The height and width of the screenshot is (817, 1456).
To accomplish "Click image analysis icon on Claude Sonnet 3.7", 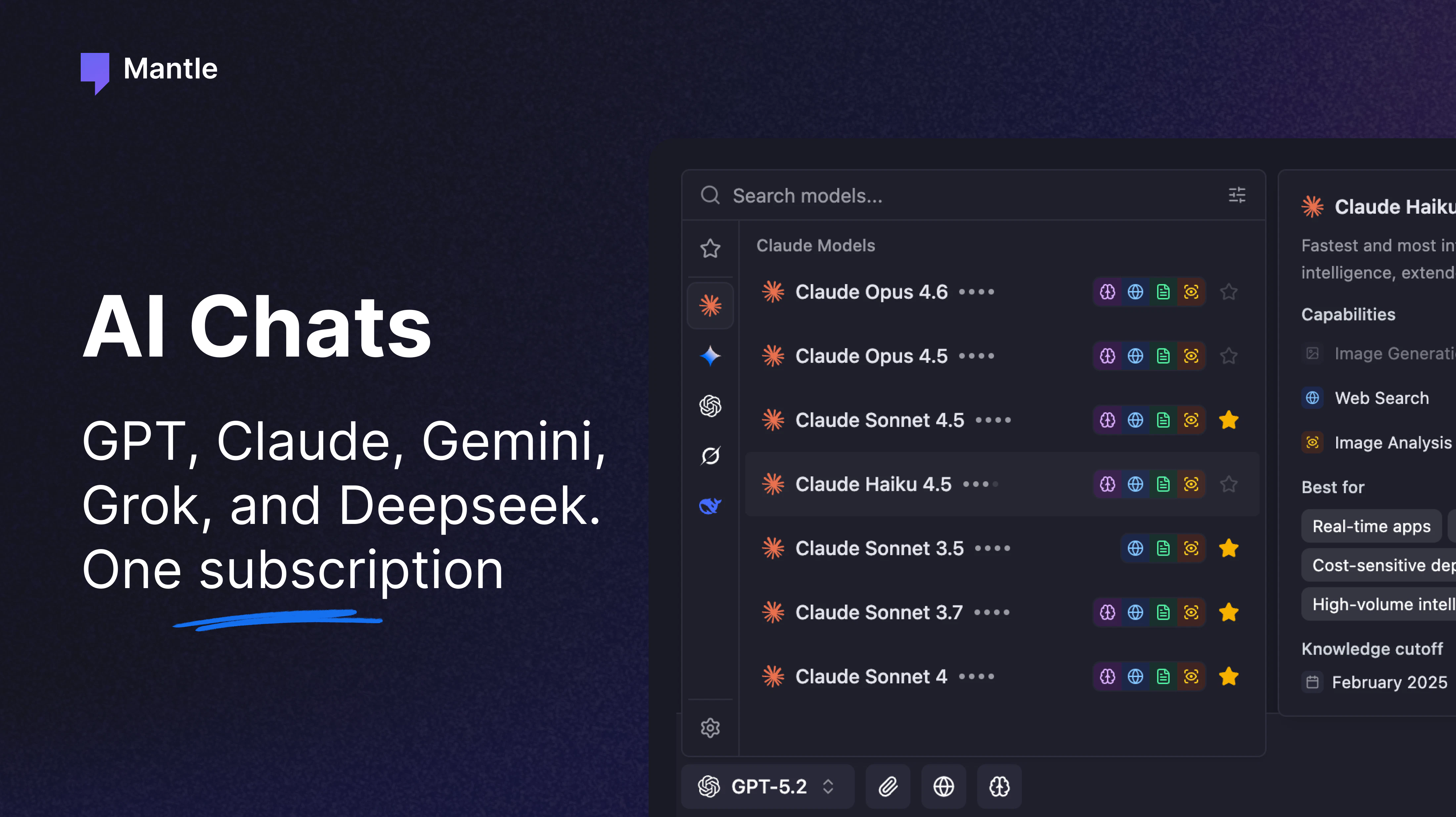I will pos(1191,613).
